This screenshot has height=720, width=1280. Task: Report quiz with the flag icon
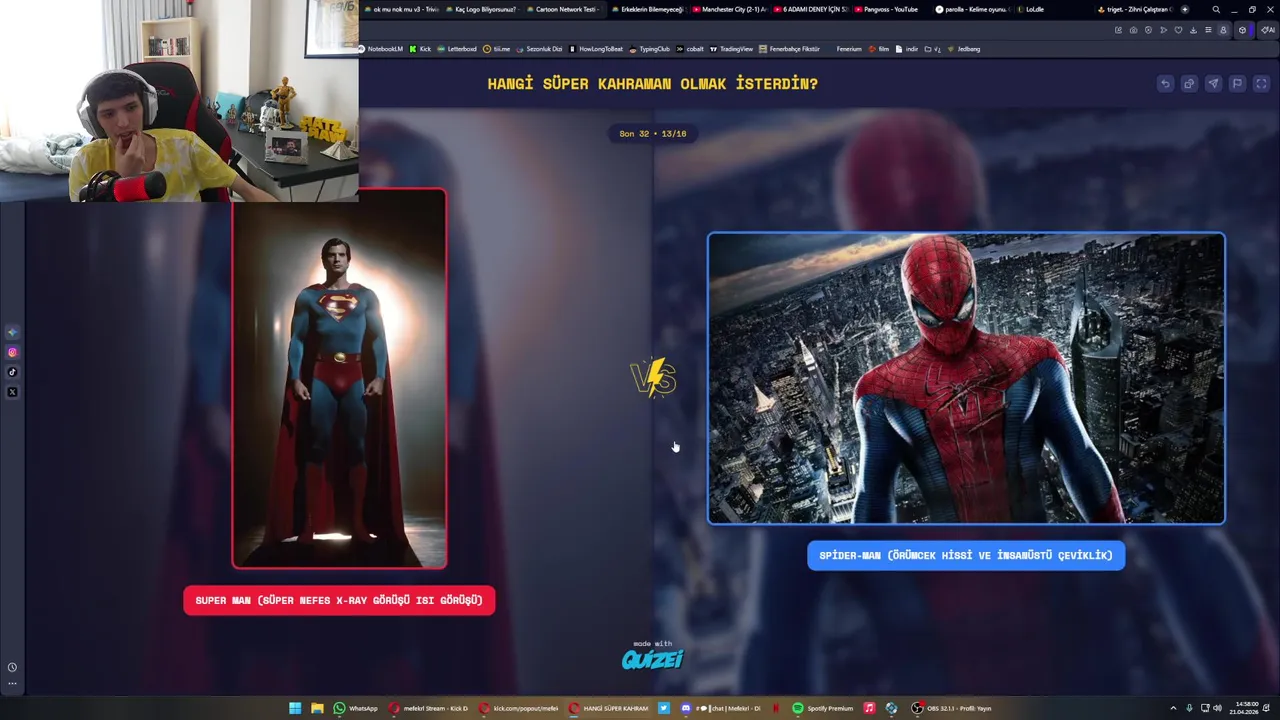tap(1237, 84)
